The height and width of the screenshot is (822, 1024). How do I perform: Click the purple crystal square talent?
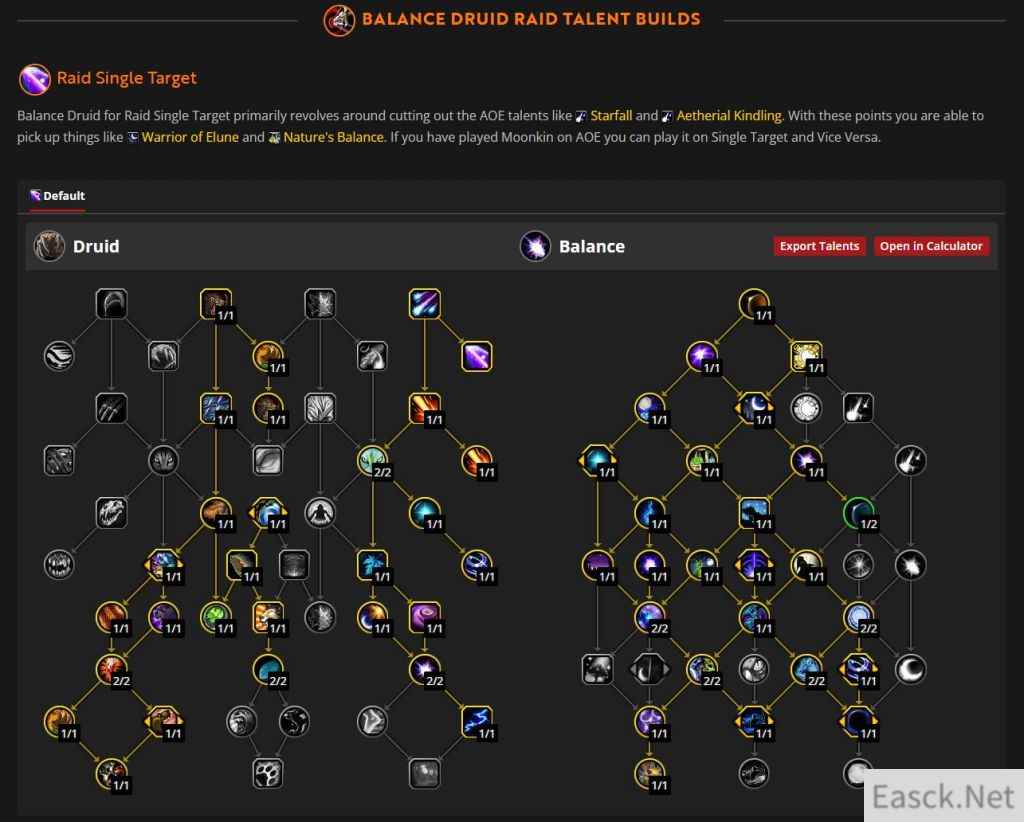tap(477, 356)
